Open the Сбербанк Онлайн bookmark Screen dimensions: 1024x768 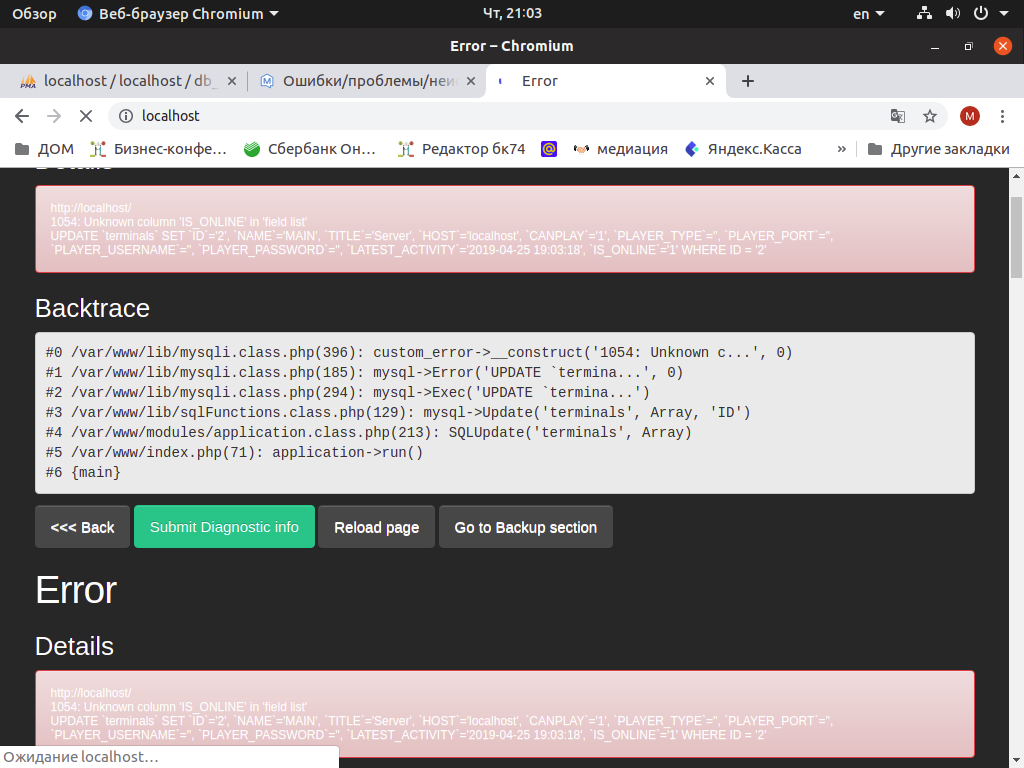tap(310, 149)
